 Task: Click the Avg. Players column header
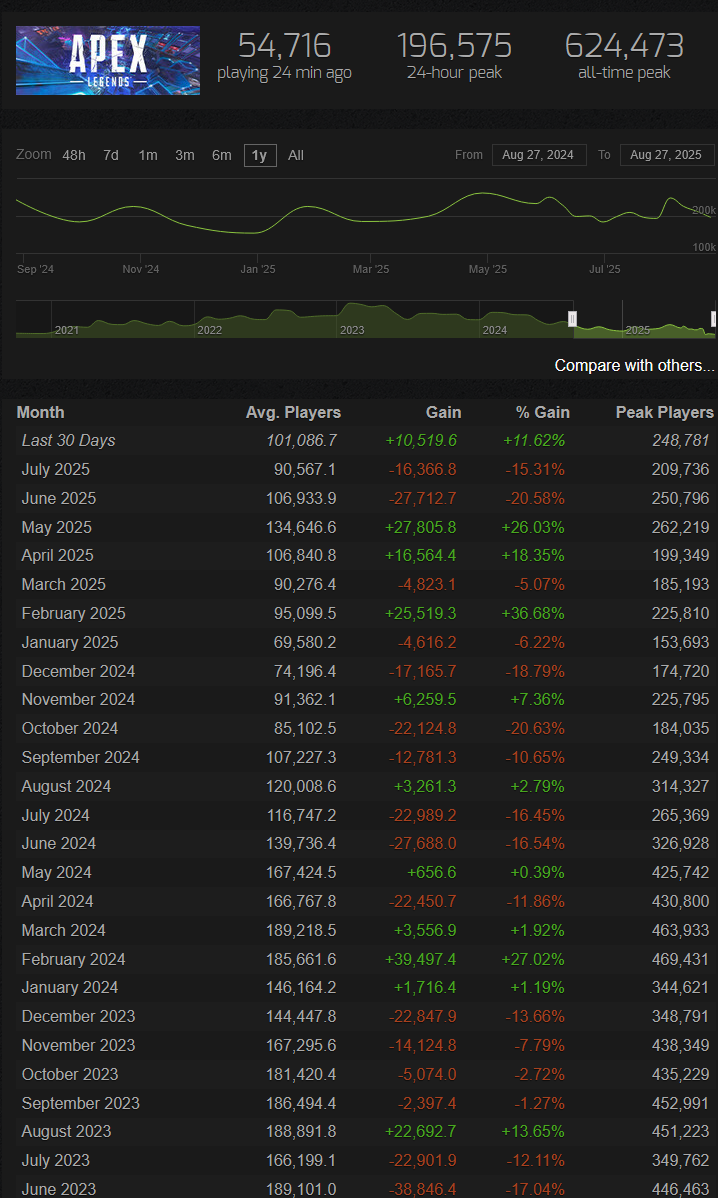coord(293,413)
